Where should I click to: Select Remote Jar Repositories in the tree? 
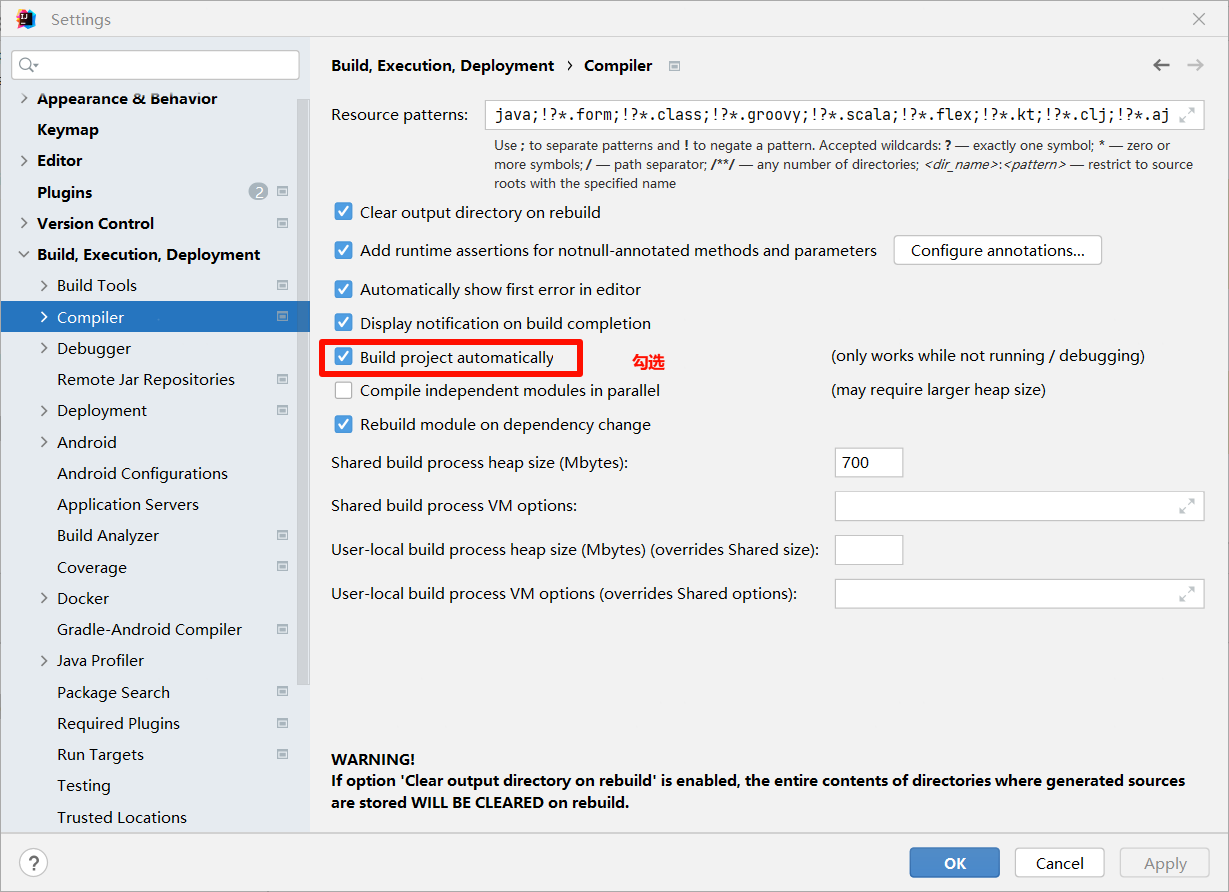[x=146, y=379]
